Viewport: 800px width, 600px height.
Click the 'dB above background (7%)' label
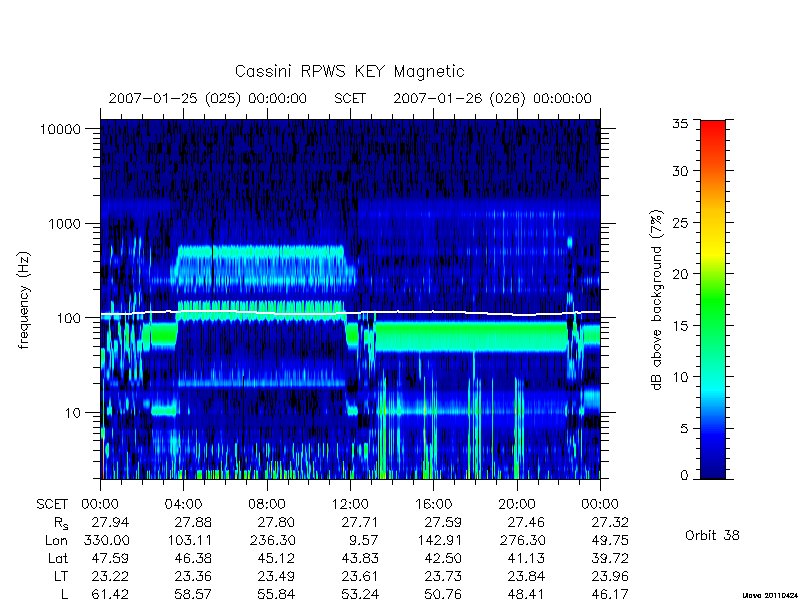tap(658, 300)
